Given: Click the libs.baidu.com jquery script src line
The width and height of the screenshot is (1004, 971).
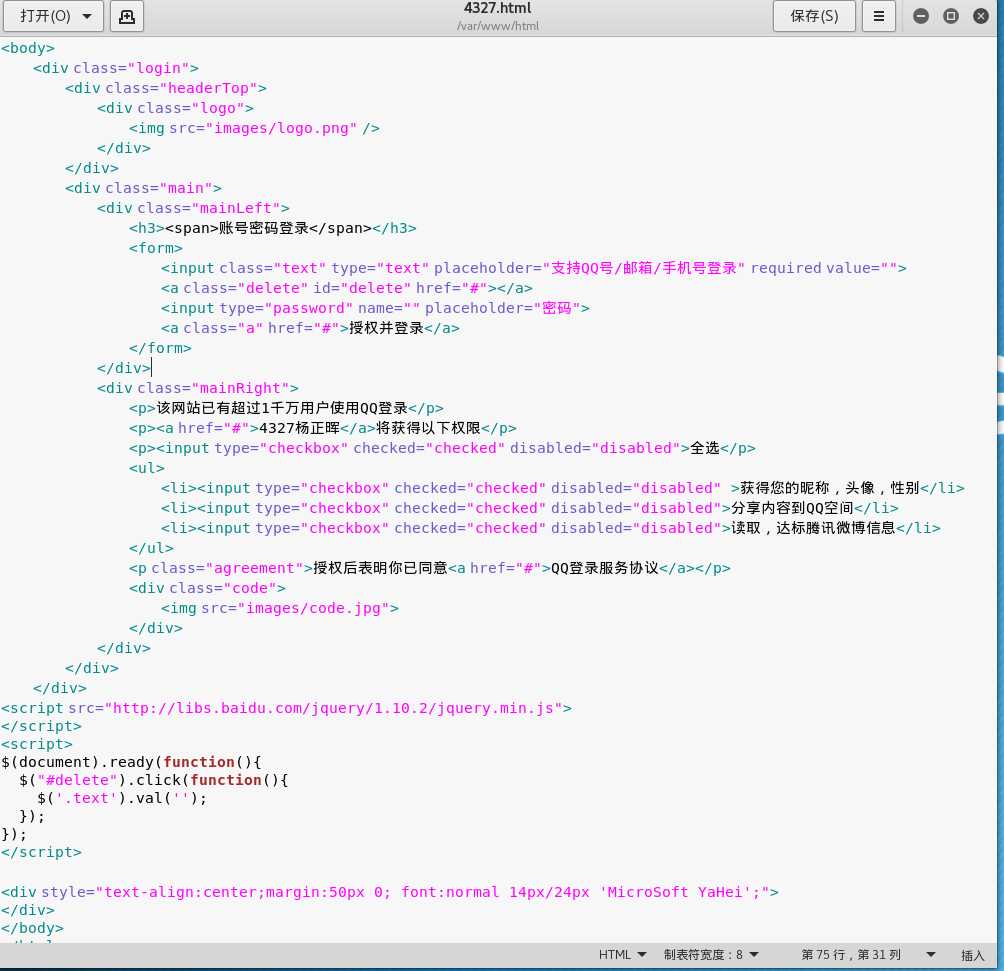Looking at the screenshot, I should pos(287,708).
